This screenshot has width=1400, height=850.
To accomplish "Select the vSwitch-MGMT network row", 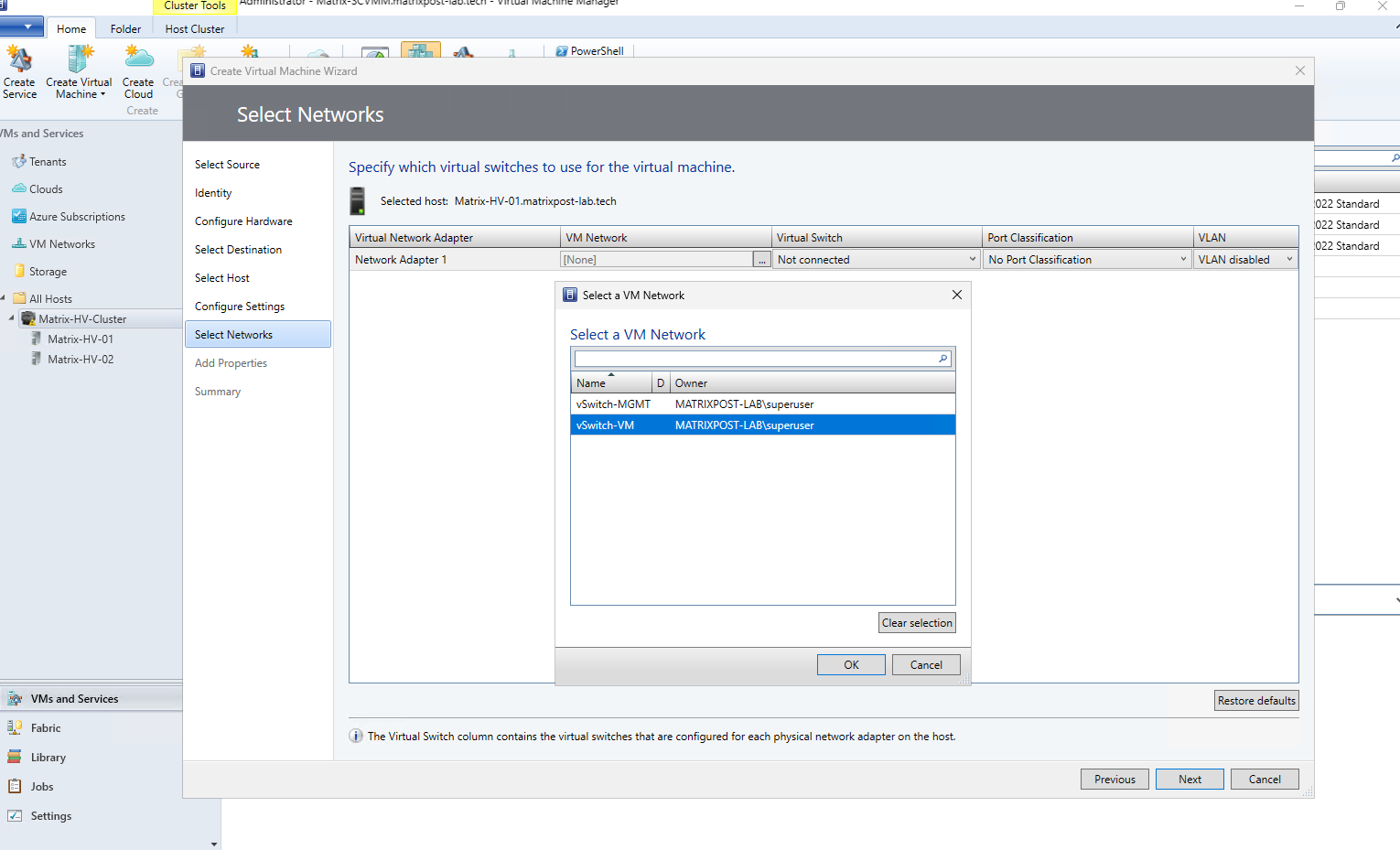I will point(763,404).
